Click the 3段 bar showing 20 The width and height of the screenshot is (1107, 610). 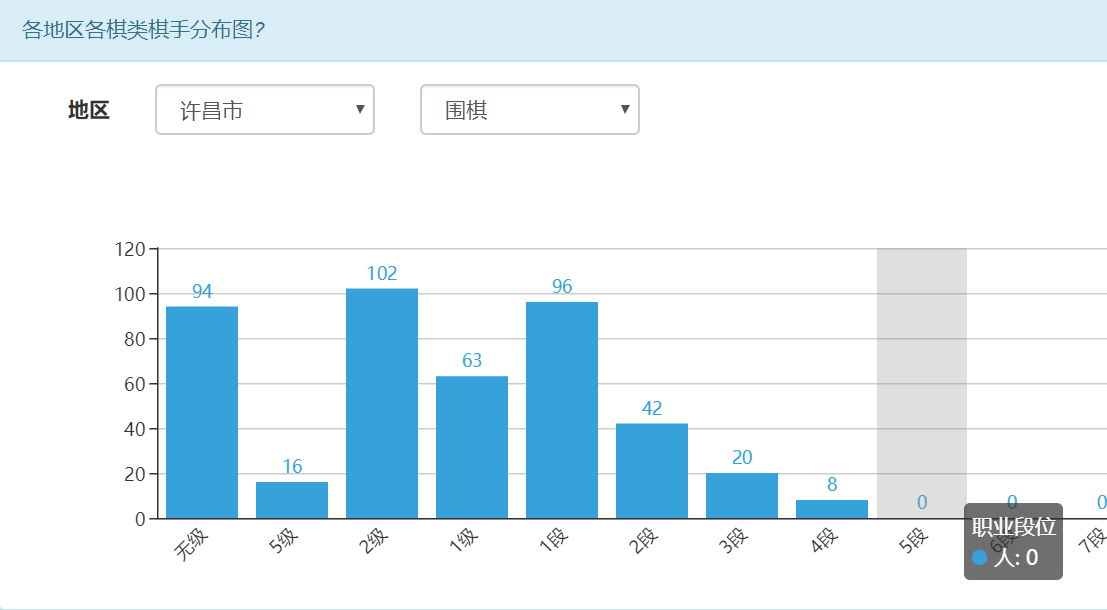[x=742, y=495]
